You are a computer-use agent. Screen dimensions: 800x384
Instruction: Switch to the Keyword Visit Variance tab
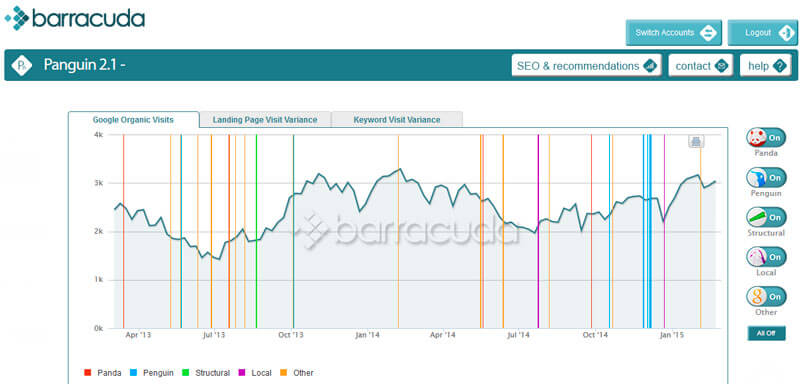(396, 120)
